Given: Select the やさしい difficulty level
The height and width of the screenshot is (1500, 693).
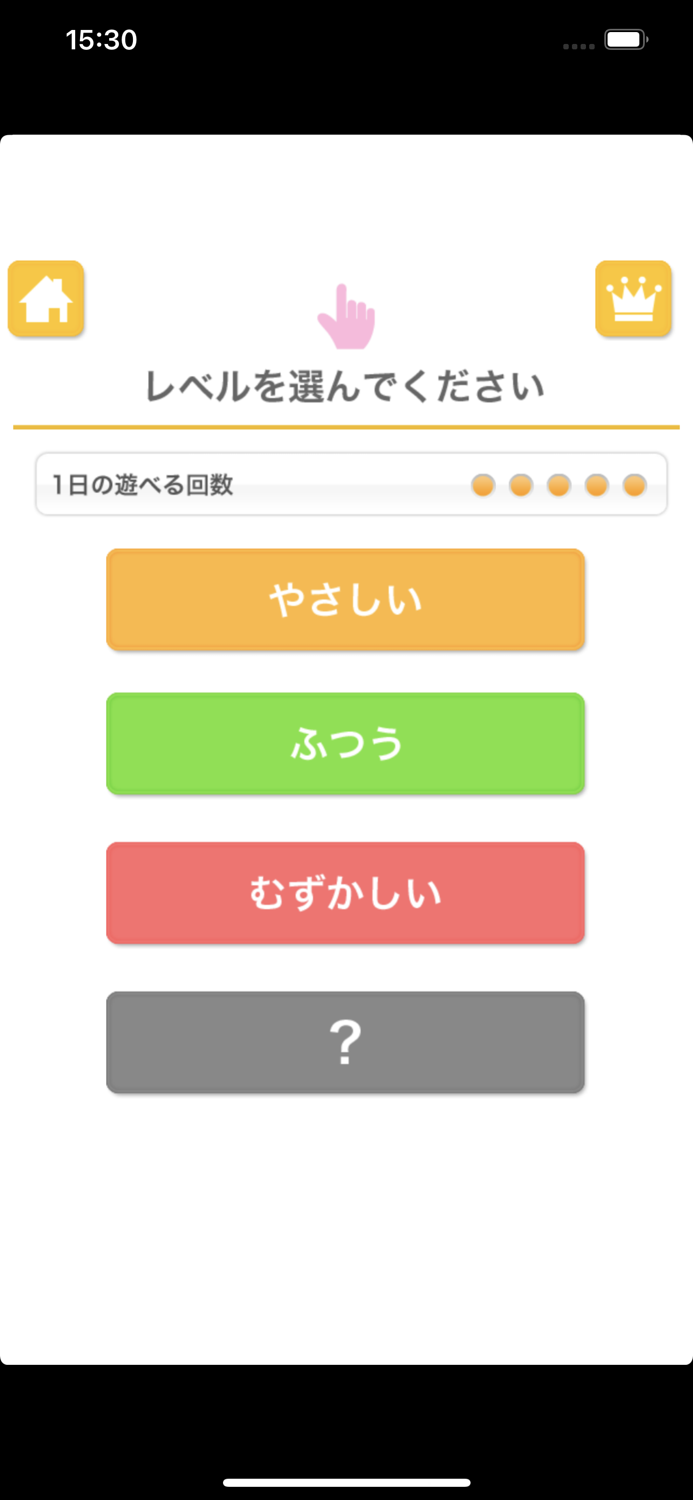Looking at the screenshot, I should 346,599.
